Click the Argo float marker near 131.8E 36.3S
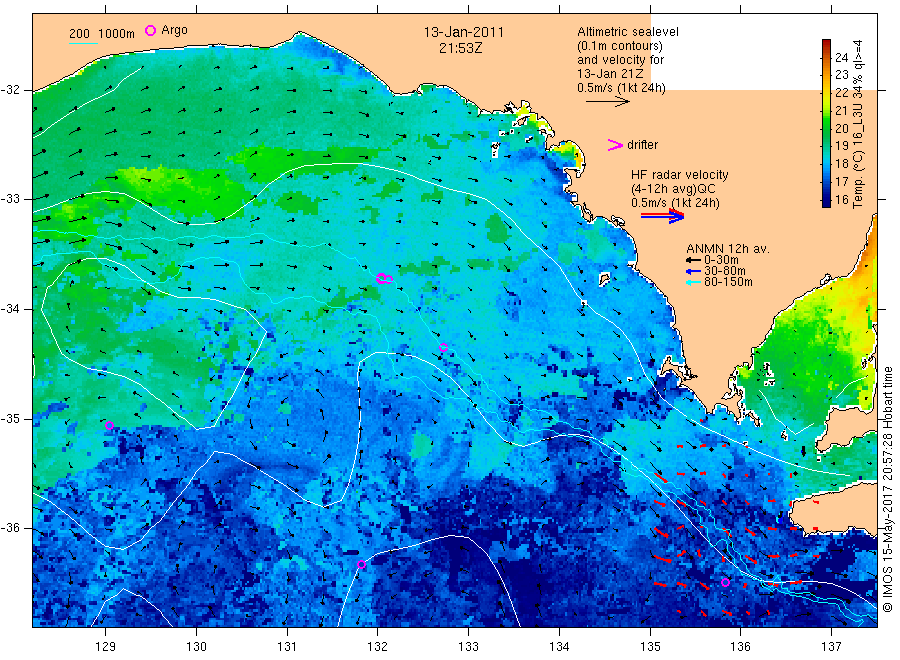The height and width of the screenshot is (660, 900). tap(361, 565)
